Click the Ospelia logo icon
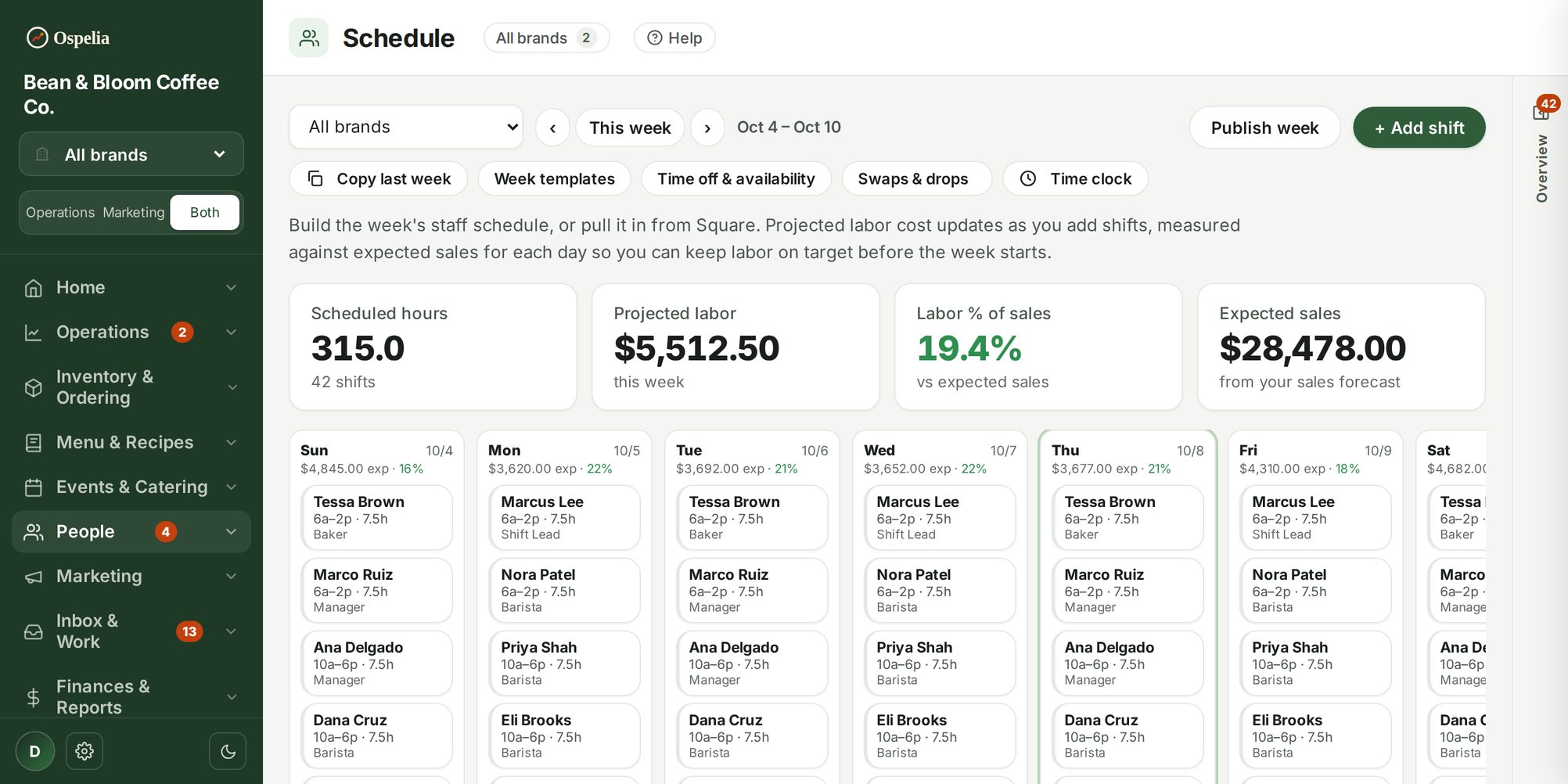1568x784 pixels. pyautogui.click(x=37, y=38)
